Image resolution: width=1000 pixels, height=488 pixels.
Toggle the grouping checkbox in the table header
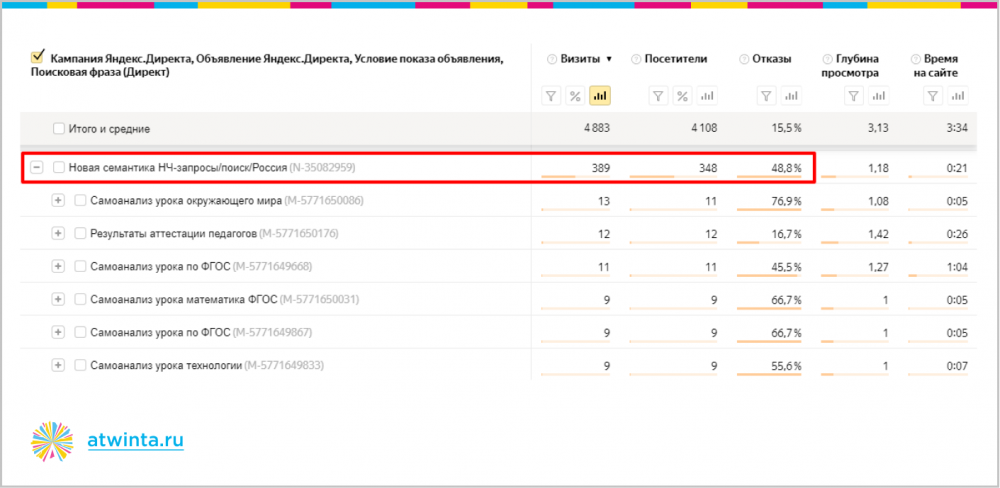pyautogui.click(x=37, y=57)
